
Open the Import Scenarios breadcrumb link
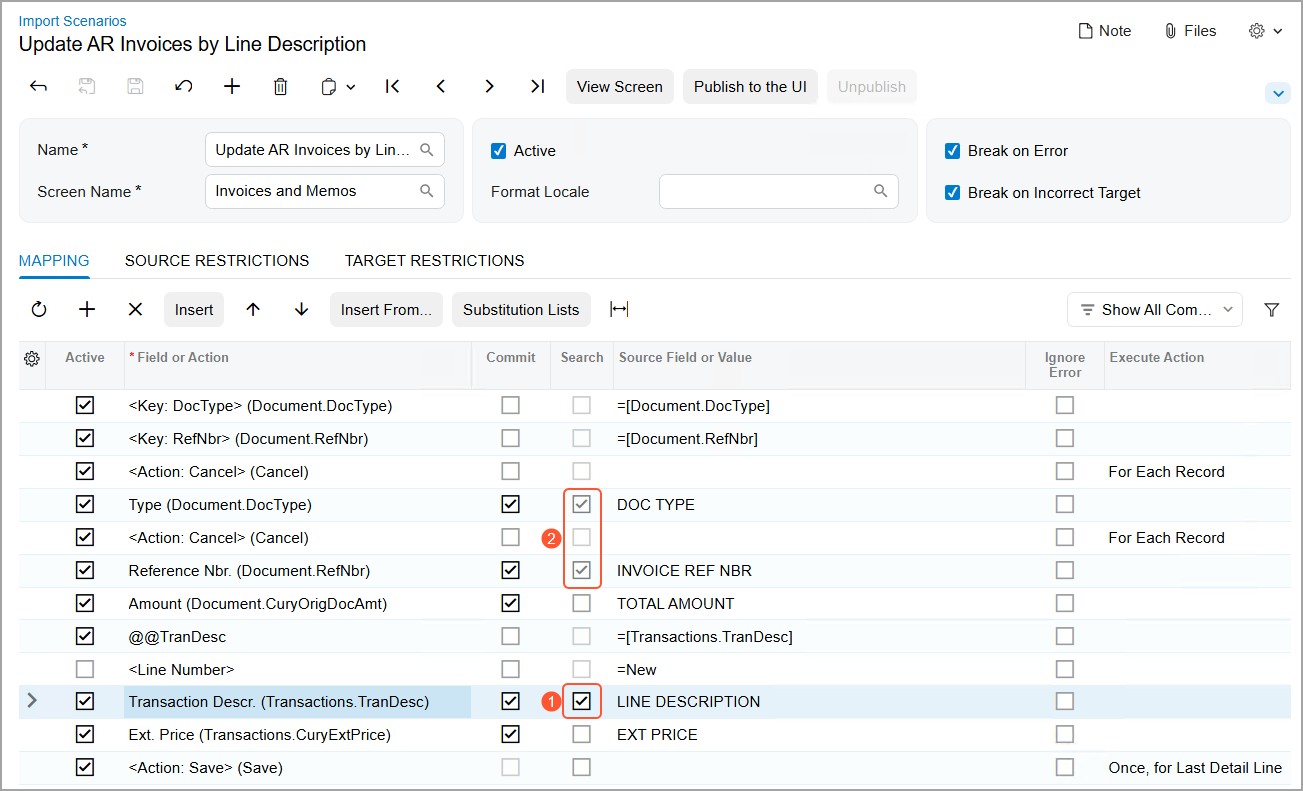coord(73,21)
